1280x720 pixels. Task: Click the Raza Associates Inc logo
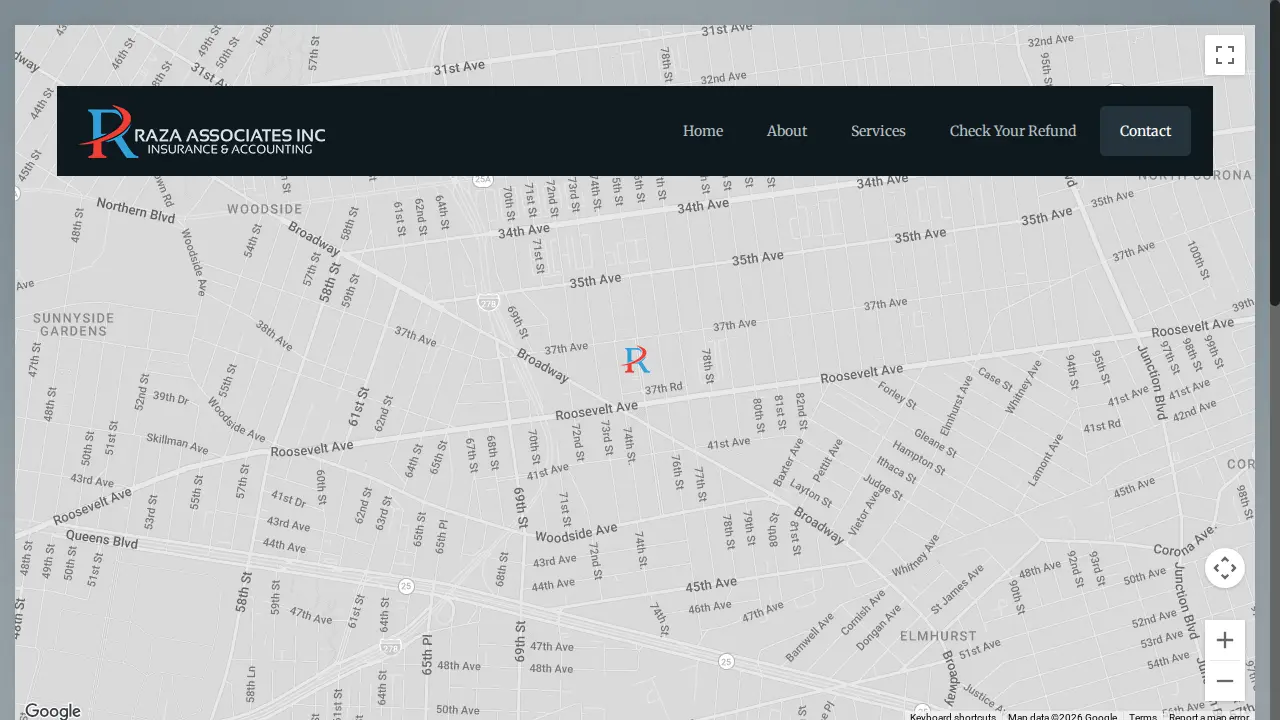[203, 132]
